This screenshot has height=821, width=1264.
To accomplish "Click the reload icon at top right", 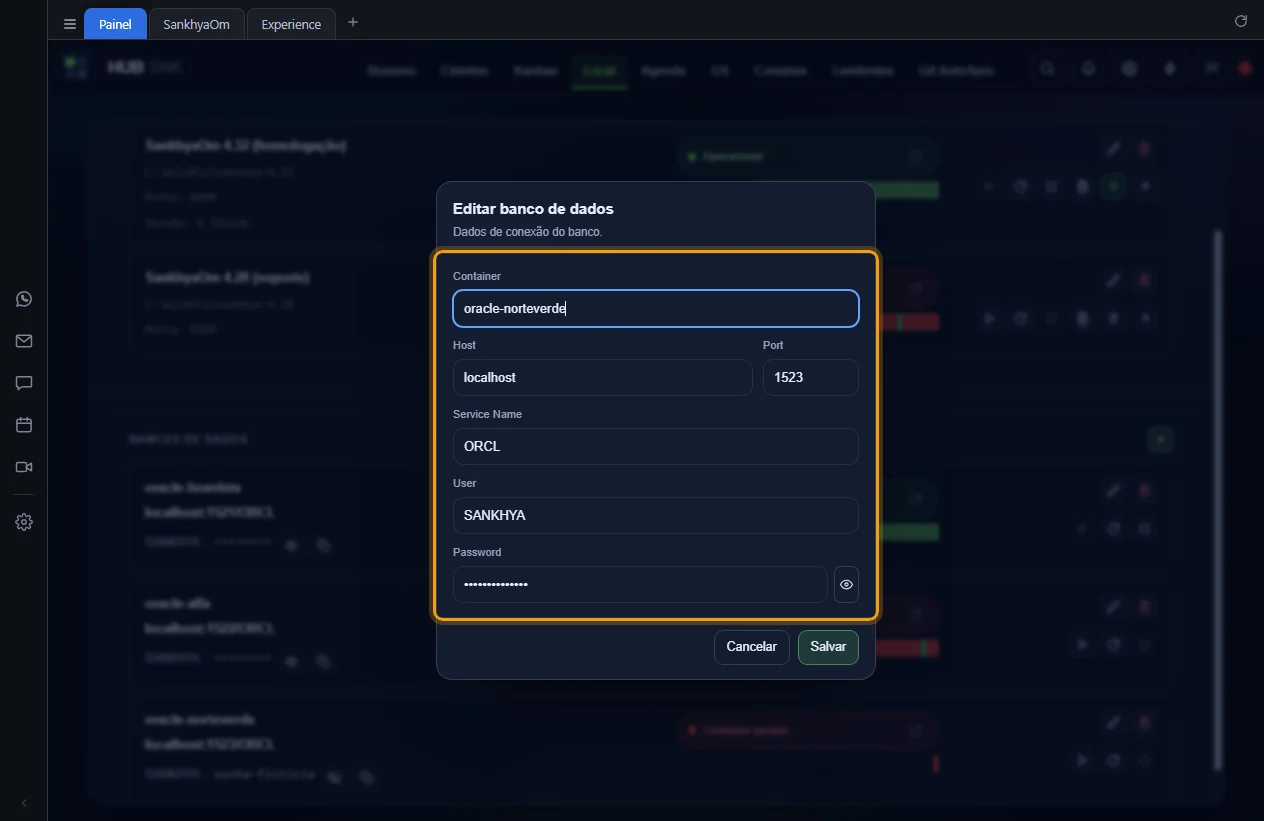I will click(1241, 21).
